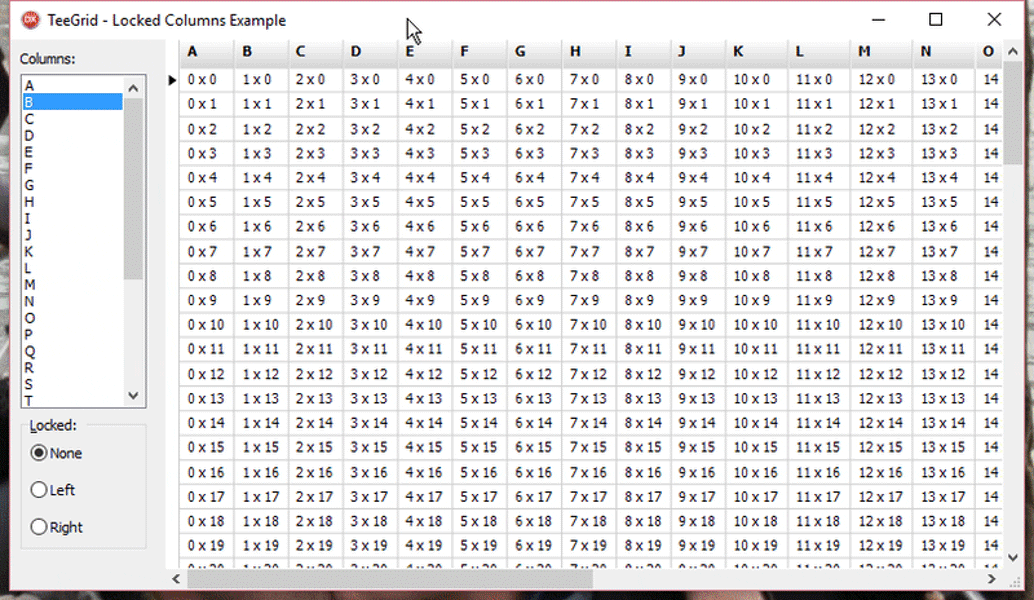
Task: Click the TeeGrid application icon in title bar
Action: point(30,20)
